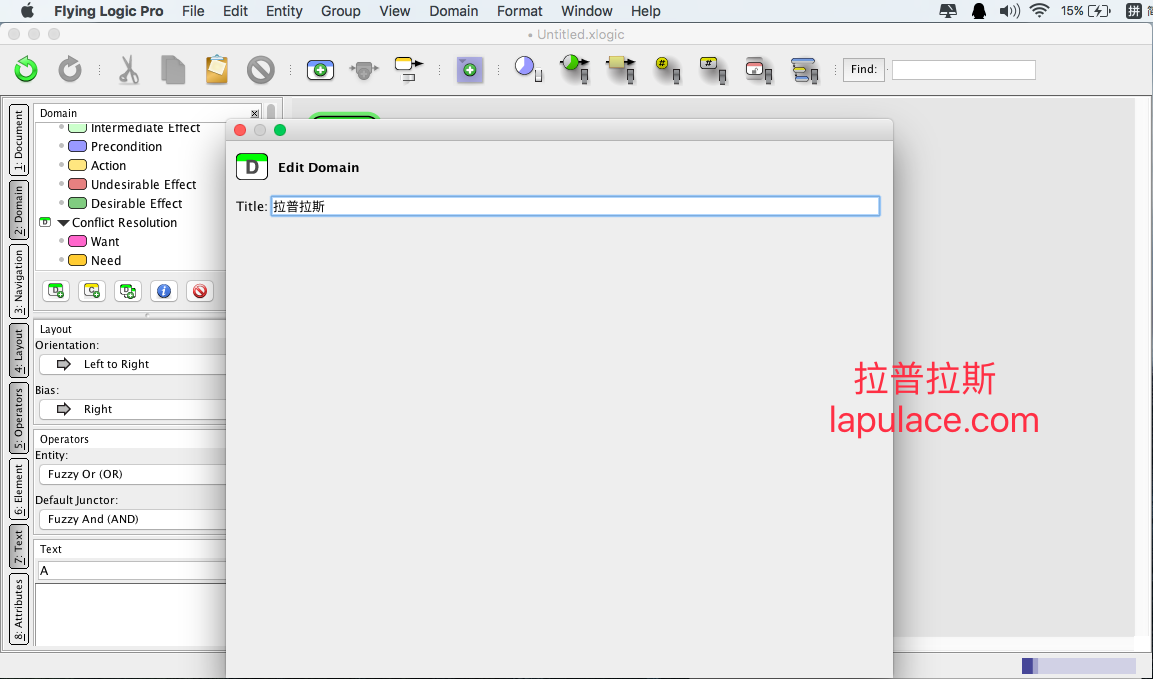Screen dimensions: 1153x679
Task: Click the Find label button
Action: (863, 69)
